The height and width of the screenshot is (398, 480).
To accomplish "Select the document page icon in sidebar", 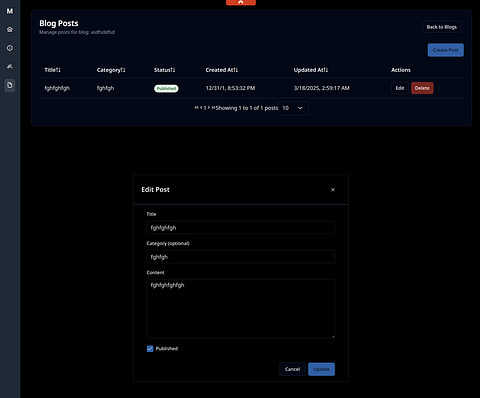I will (x=10, y=85).
